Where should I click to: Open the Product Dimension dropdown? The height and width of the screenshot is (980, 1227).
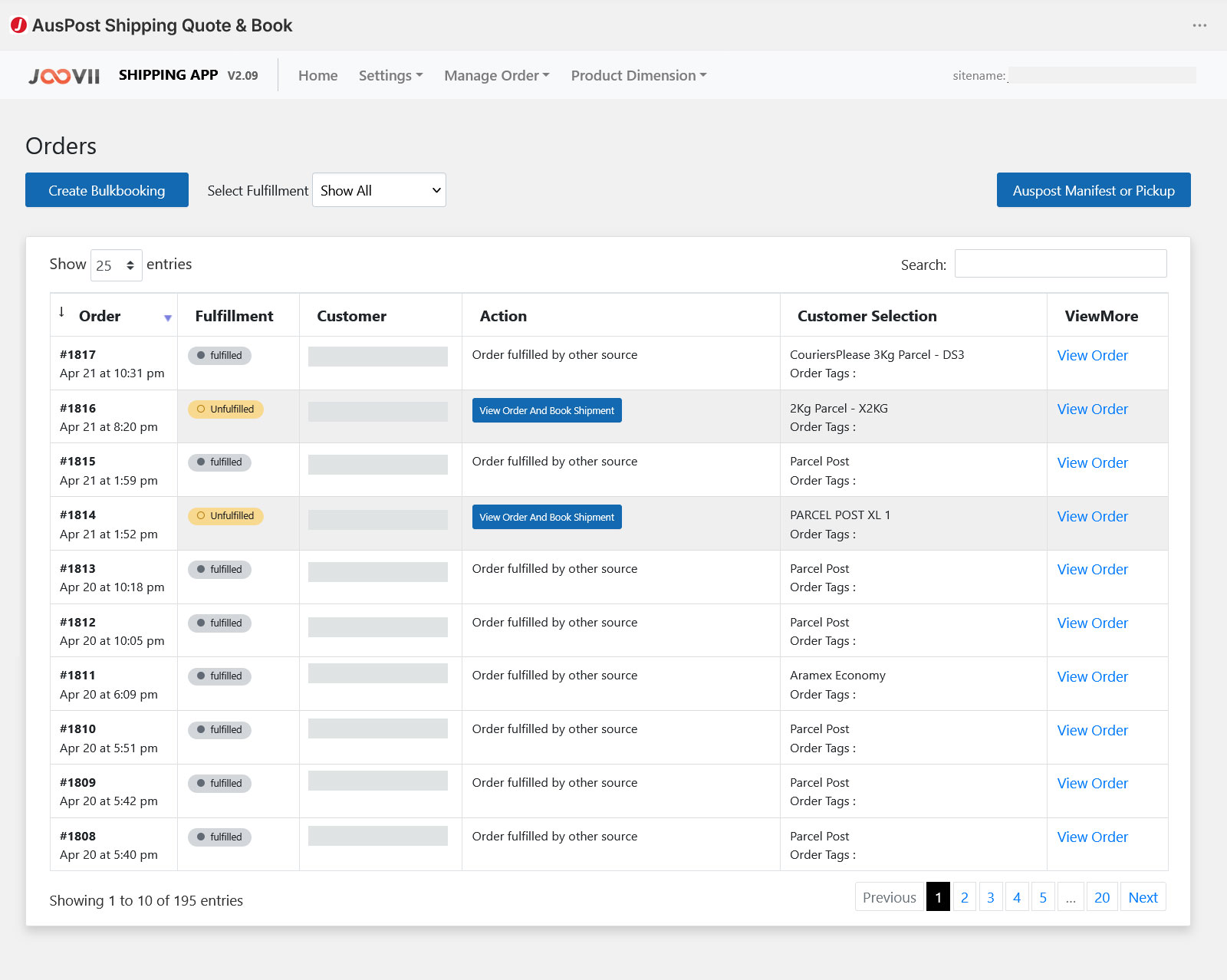tap(638, 76)
